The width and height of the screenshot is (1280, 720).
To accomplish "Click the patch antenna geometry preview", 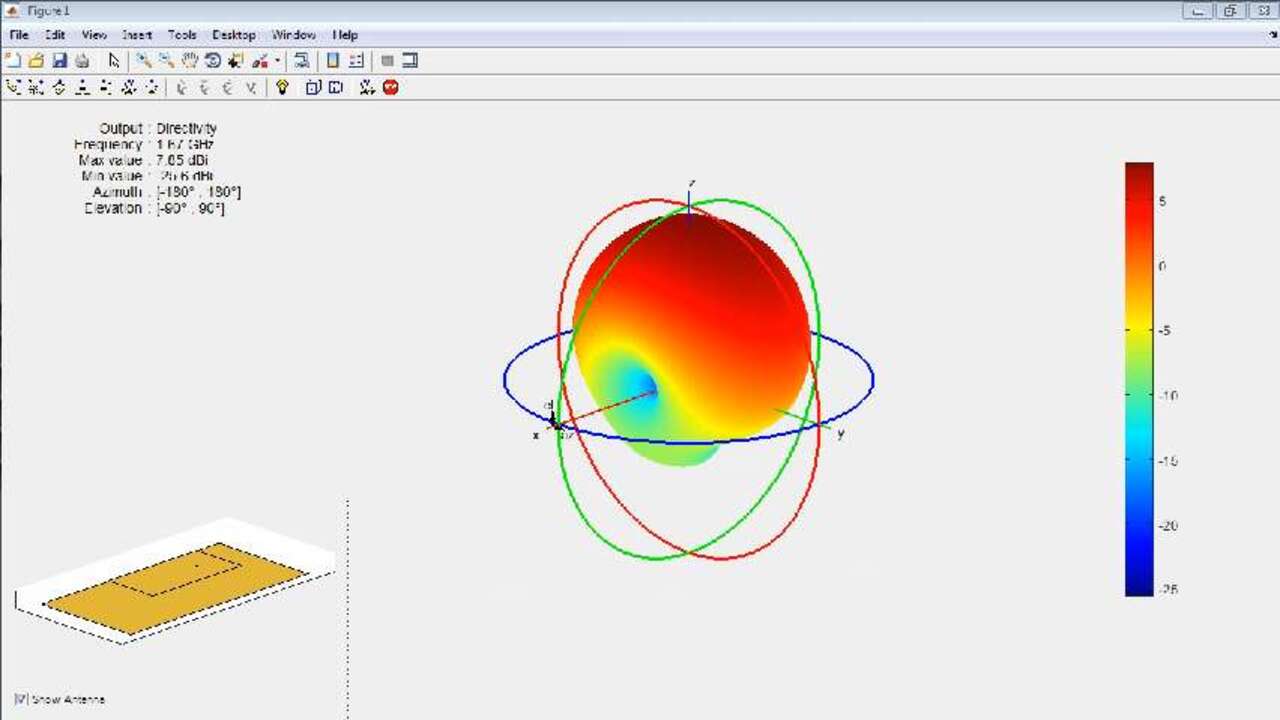I will point(175,582).
